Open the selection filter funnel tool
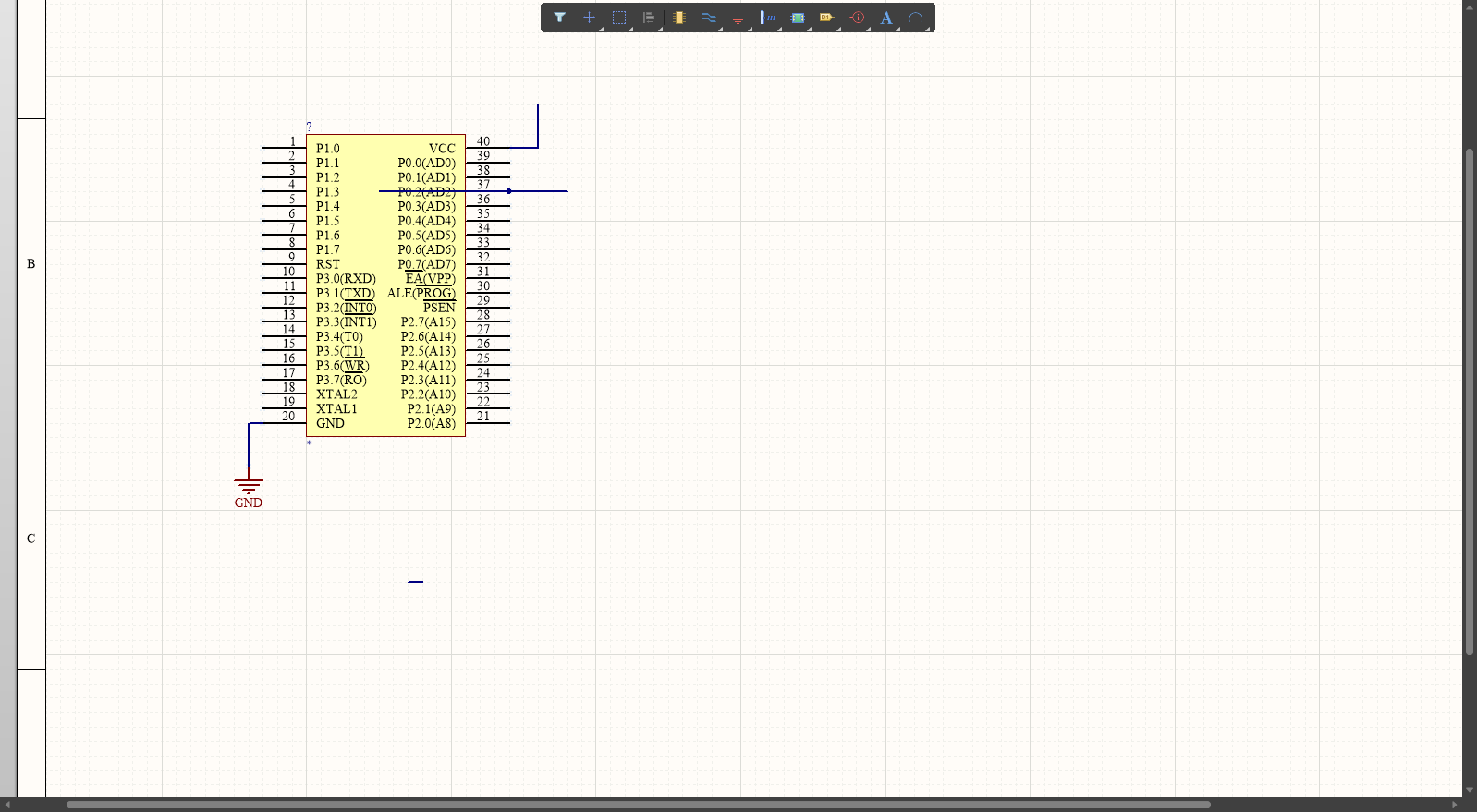 pos(559,18)
